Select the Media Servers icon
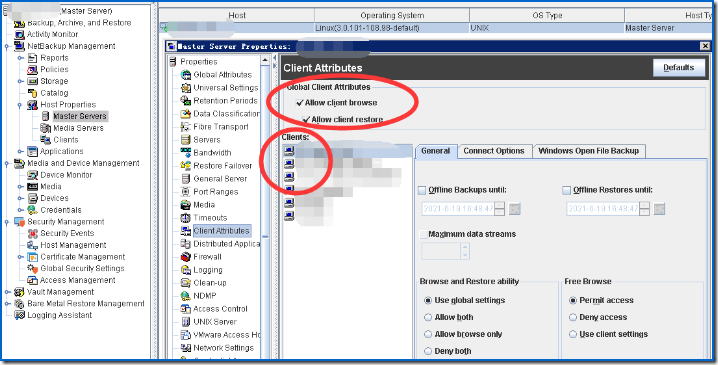The image size is (718, 365). 45,128
